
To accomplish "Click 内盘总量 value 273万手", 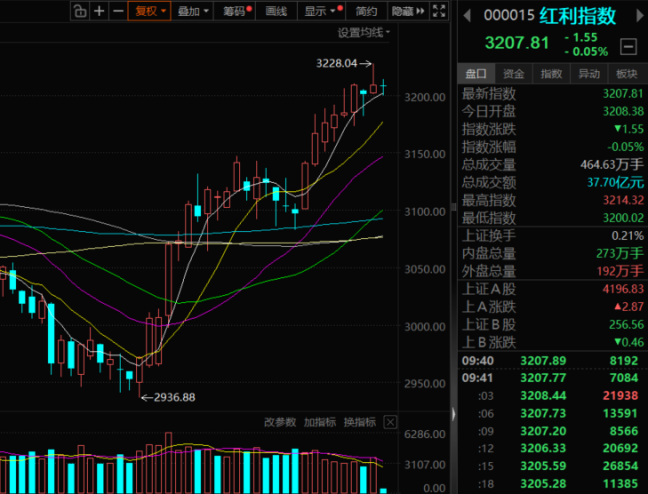I will point(620,253).
